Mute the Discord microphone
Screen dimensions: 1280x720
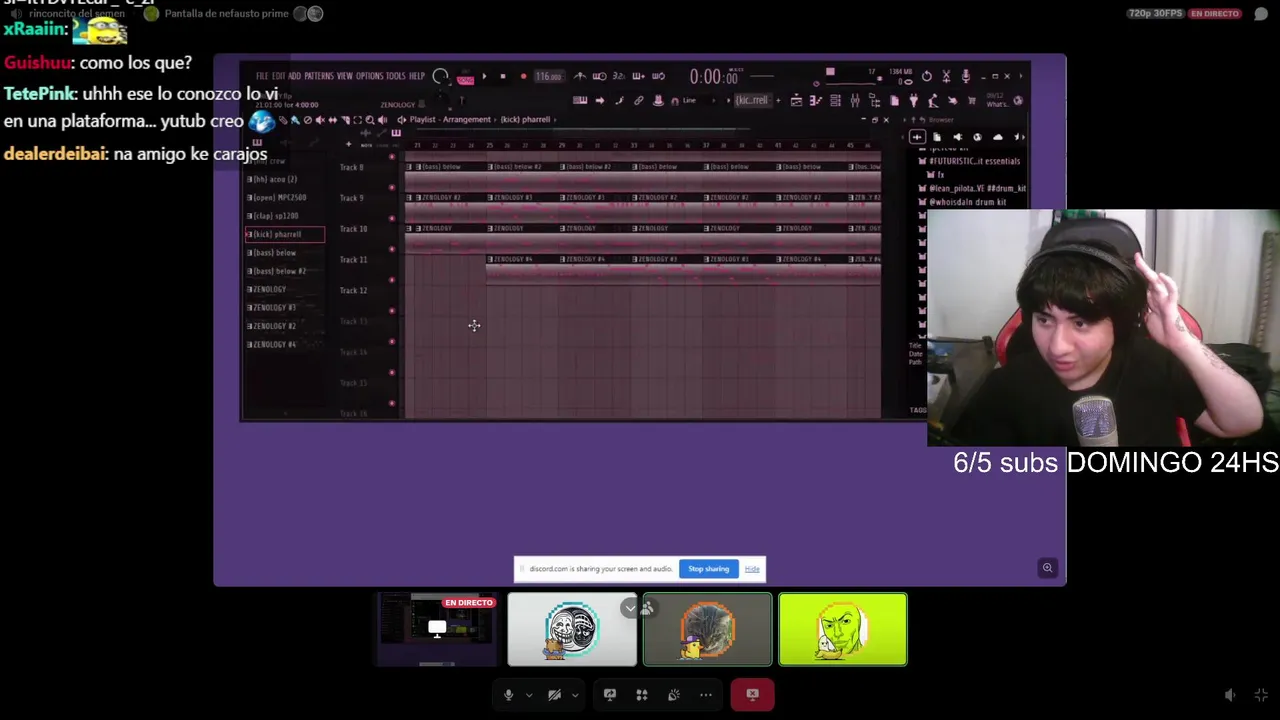[508, 695]
